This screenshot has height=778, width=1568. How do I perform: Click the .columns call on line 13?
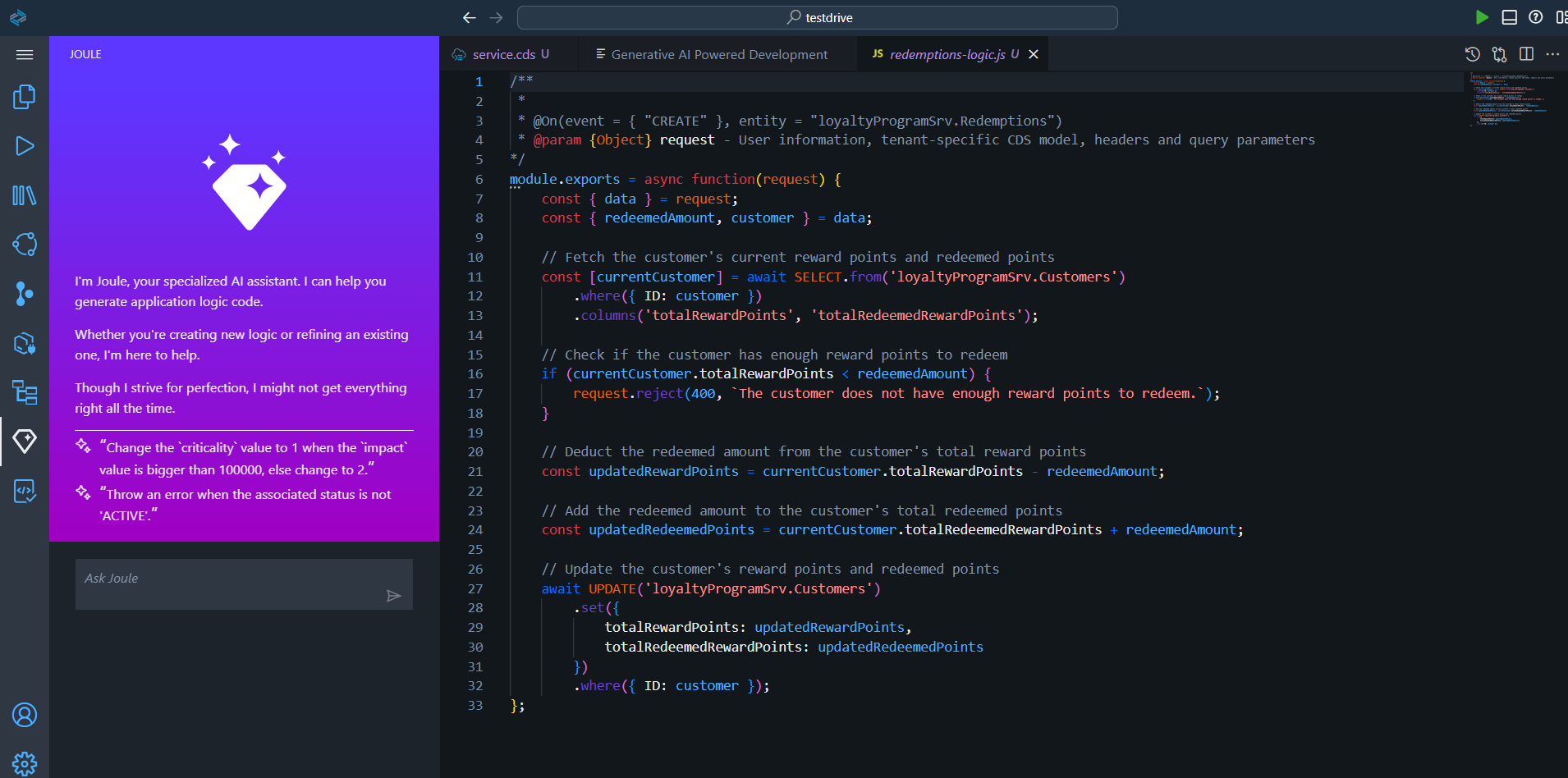[x=605, y=316]
